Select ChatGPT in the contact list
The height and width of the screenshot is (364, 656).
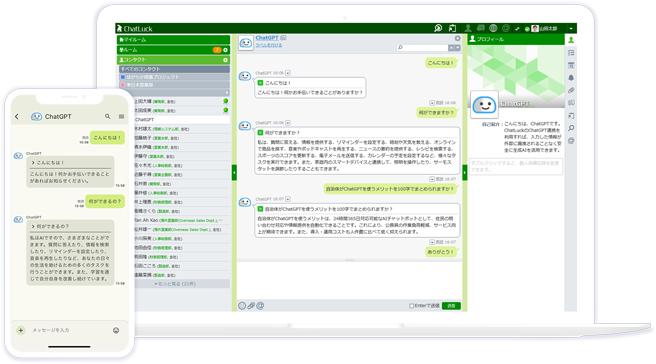(182, 120)
